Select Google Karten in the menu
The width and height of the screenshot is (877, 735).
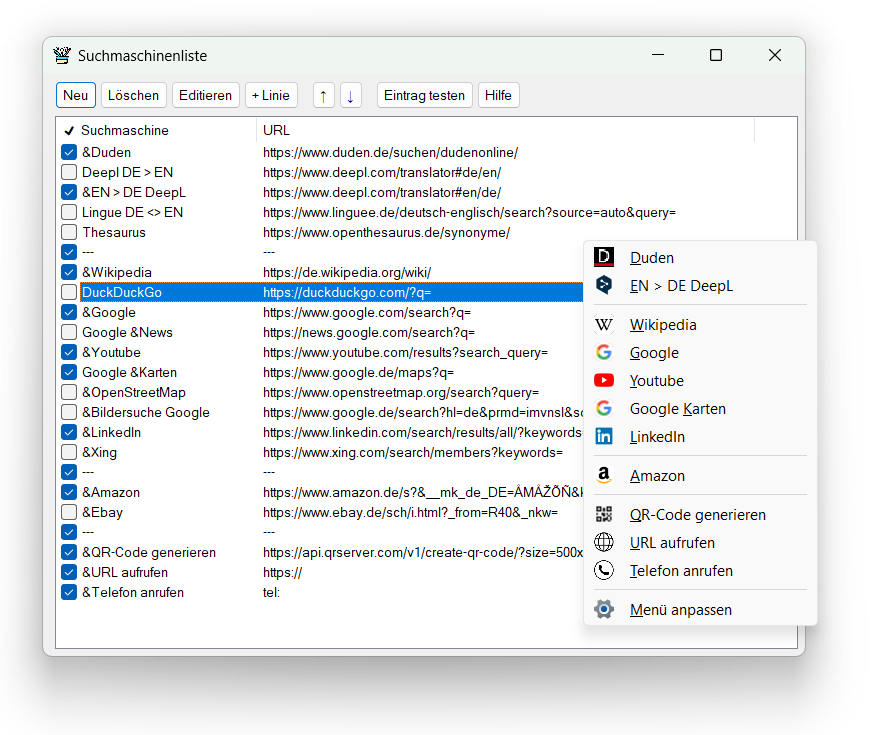click(700, 408)
